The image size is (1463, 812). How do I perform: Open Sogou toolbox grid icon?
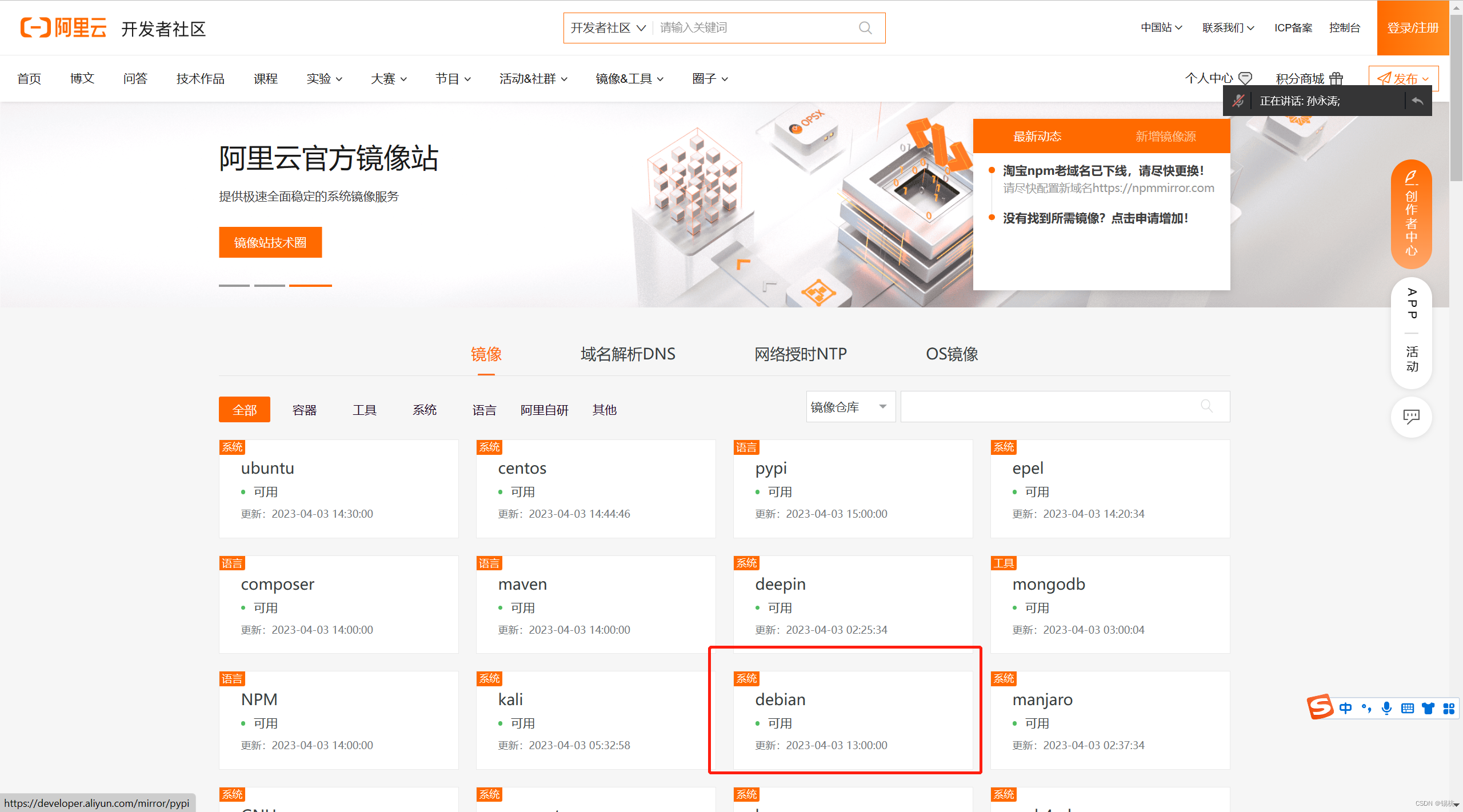coord(1449,709)
